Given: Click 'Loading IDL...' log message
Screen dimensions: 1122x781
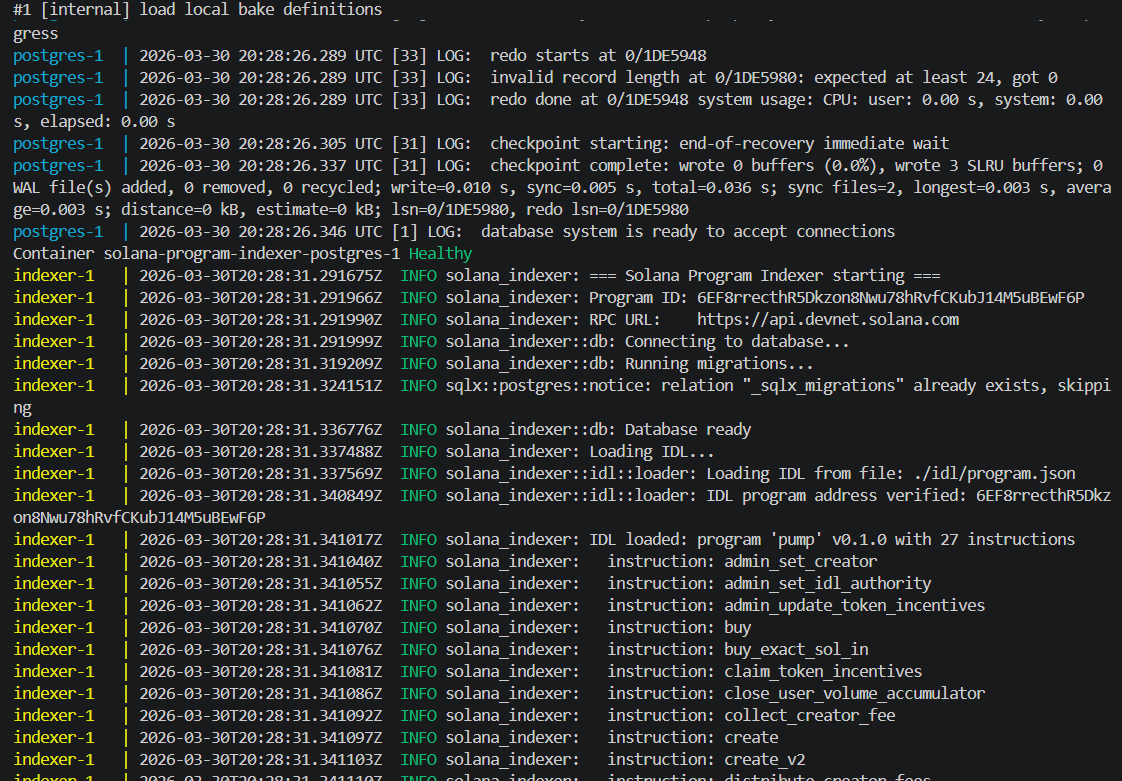Looking at the screenshot, I should tap(651, 452).
